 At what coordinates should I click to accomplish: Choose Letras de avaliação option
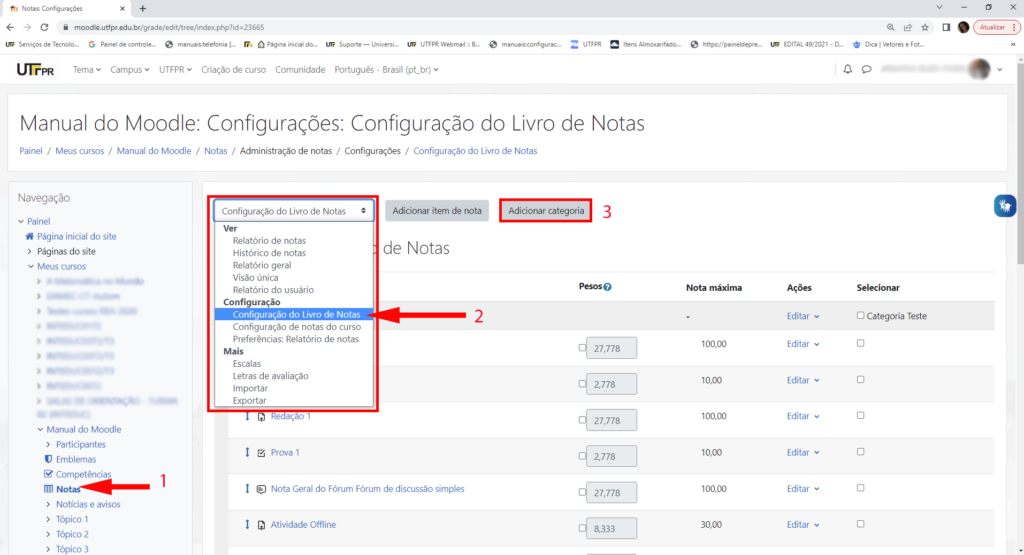coord(270,375)
